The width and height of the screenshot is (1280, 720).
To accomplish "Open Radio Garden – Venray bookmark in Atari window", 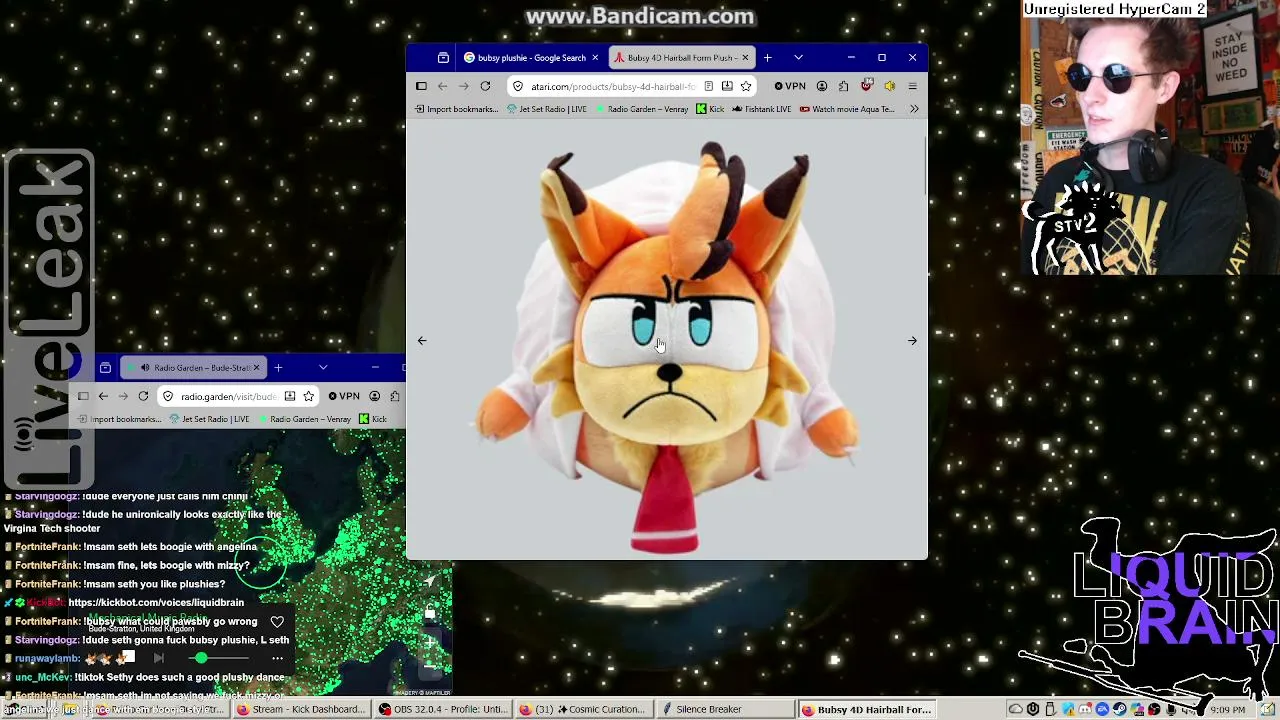I will click(x=642, y=109).
